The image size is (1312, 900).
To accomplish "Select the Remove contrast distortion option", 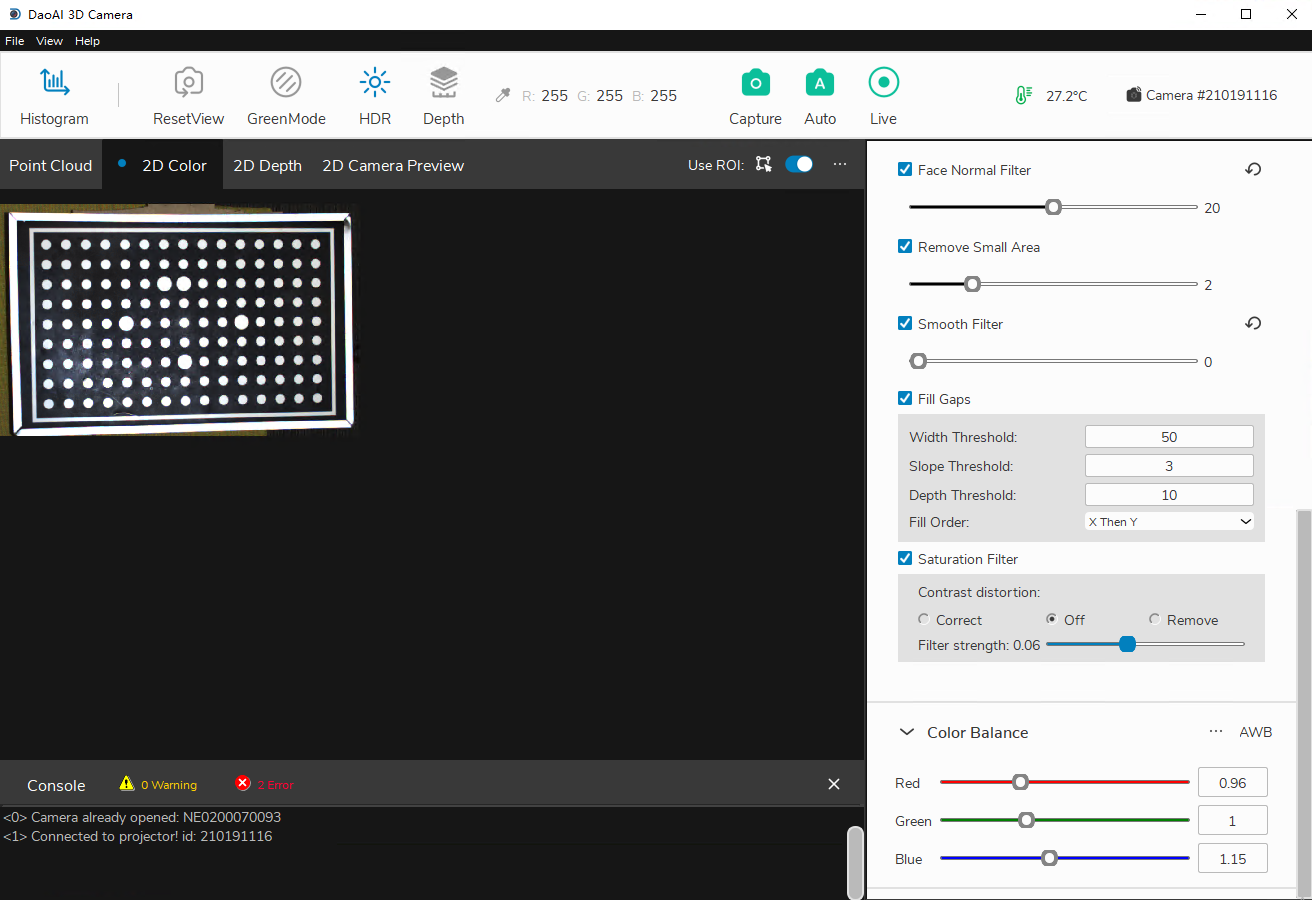I will pos(1155,620).
